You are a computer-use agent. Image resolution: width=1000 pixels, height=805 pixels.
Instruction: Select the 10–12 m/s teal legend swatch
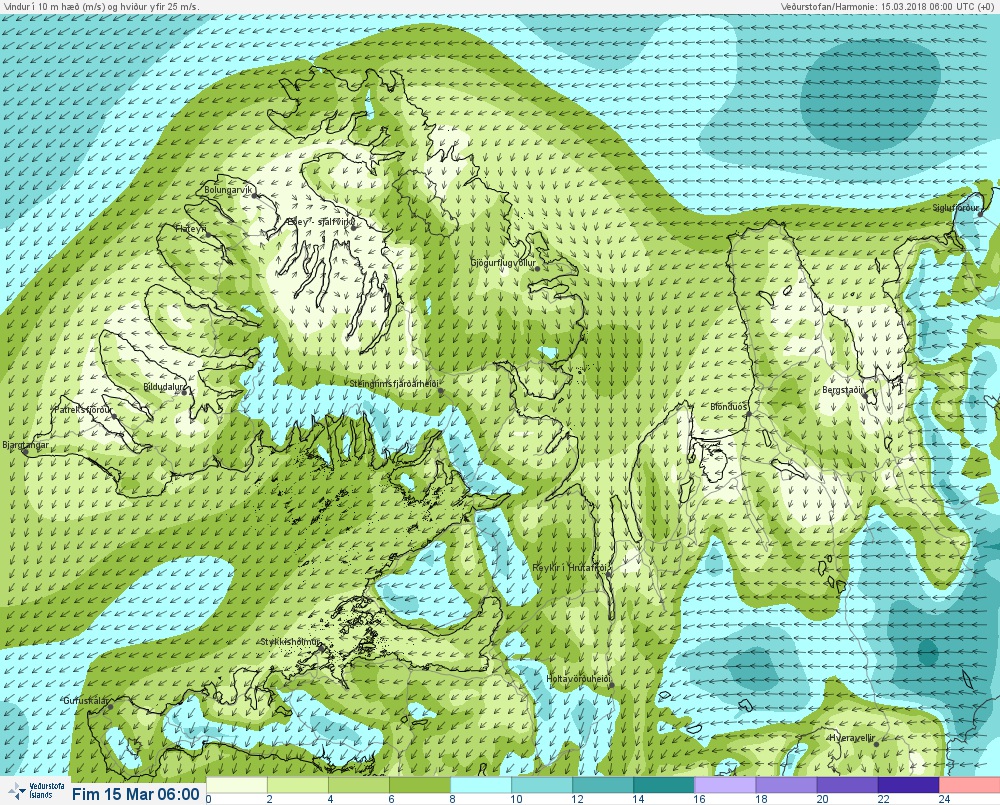point(542,785)
